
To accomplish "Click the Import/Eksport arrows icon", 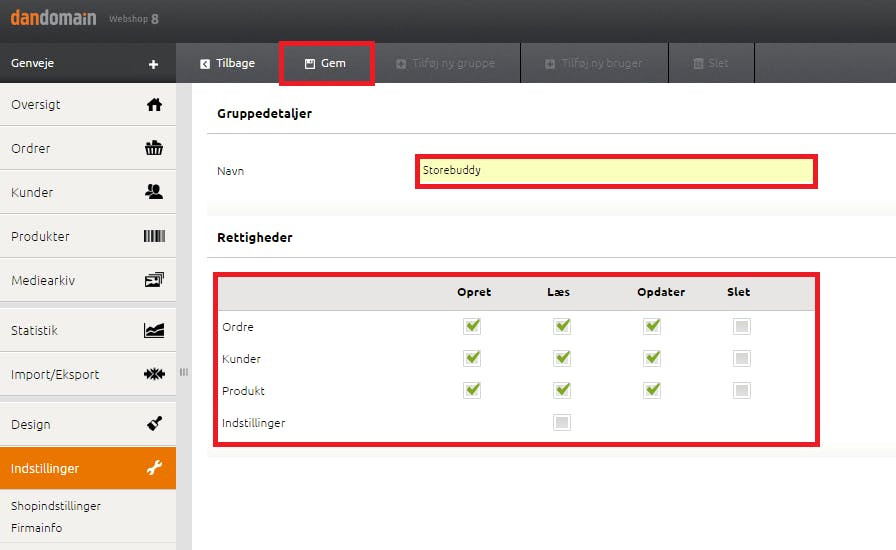I will [154, 374].
